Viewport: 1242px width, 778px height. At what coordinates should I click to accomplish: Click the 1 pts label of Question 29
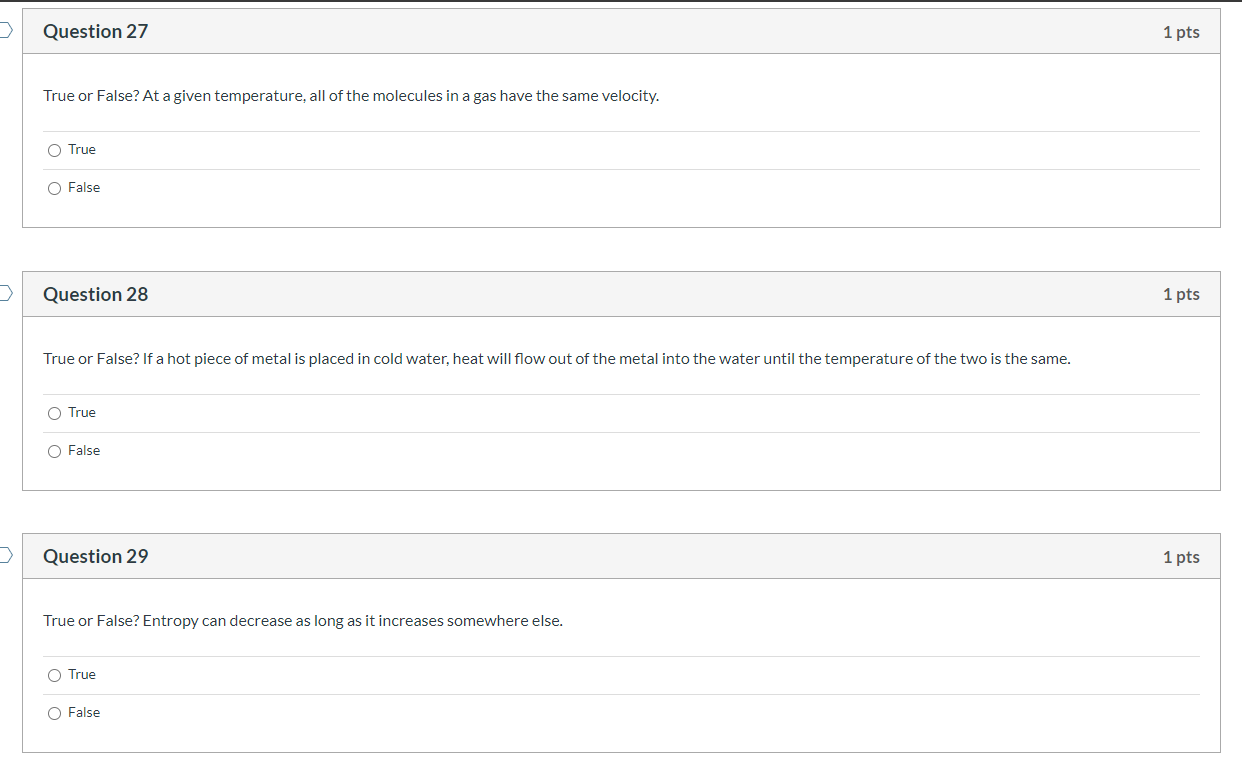tap(1181, 557)
